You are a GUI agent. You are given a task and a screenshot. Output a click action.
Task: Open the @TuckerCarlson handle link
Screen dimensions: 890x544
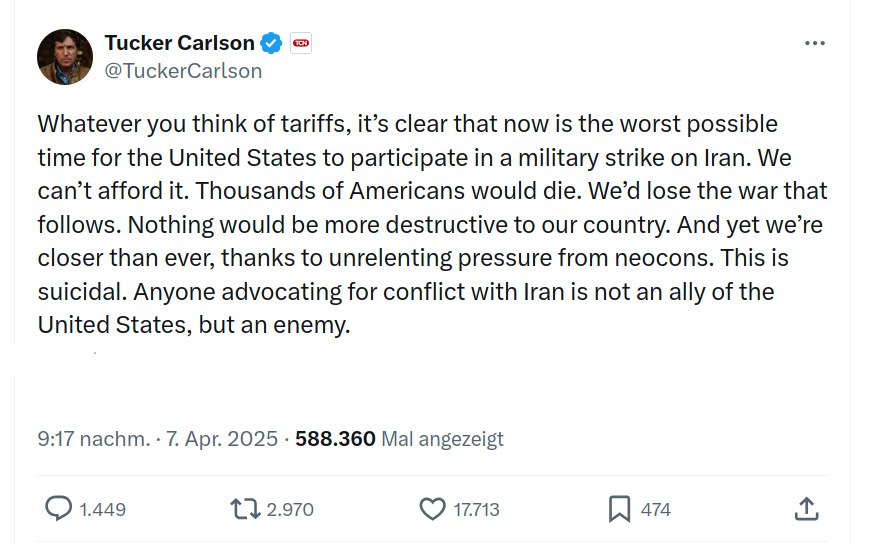point(183,71)
